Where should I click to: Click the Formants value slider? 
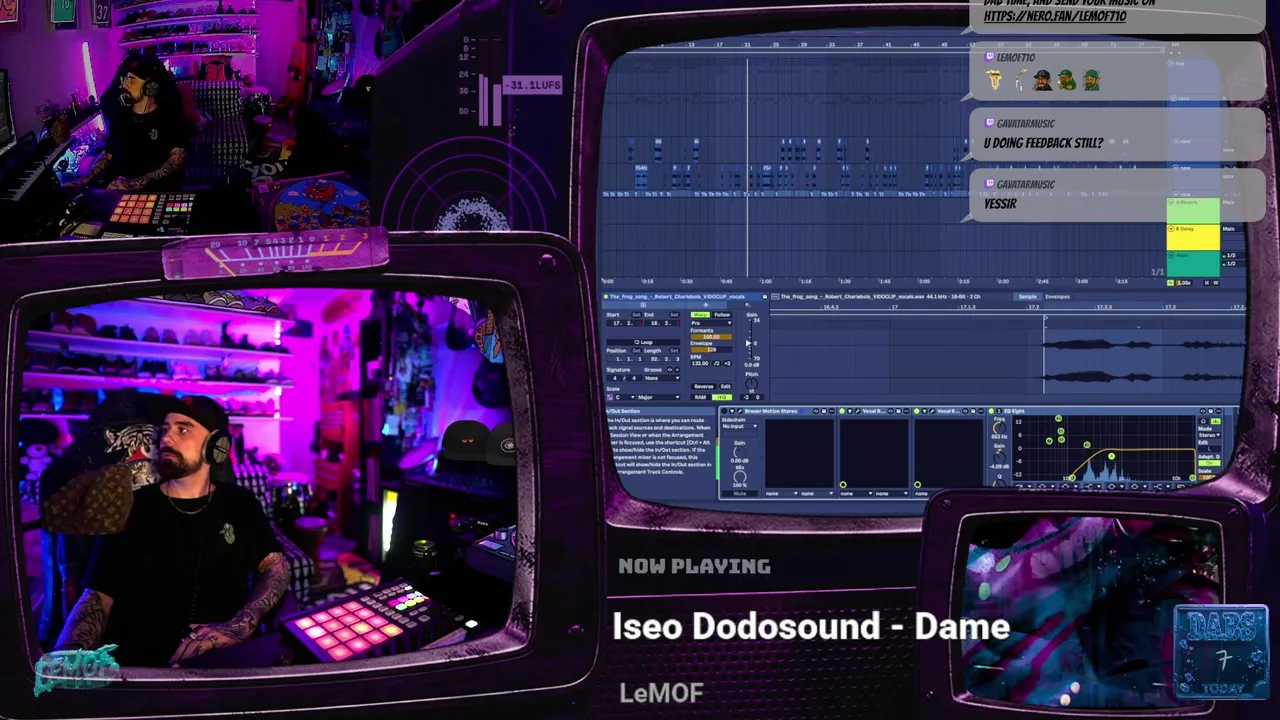711,337
